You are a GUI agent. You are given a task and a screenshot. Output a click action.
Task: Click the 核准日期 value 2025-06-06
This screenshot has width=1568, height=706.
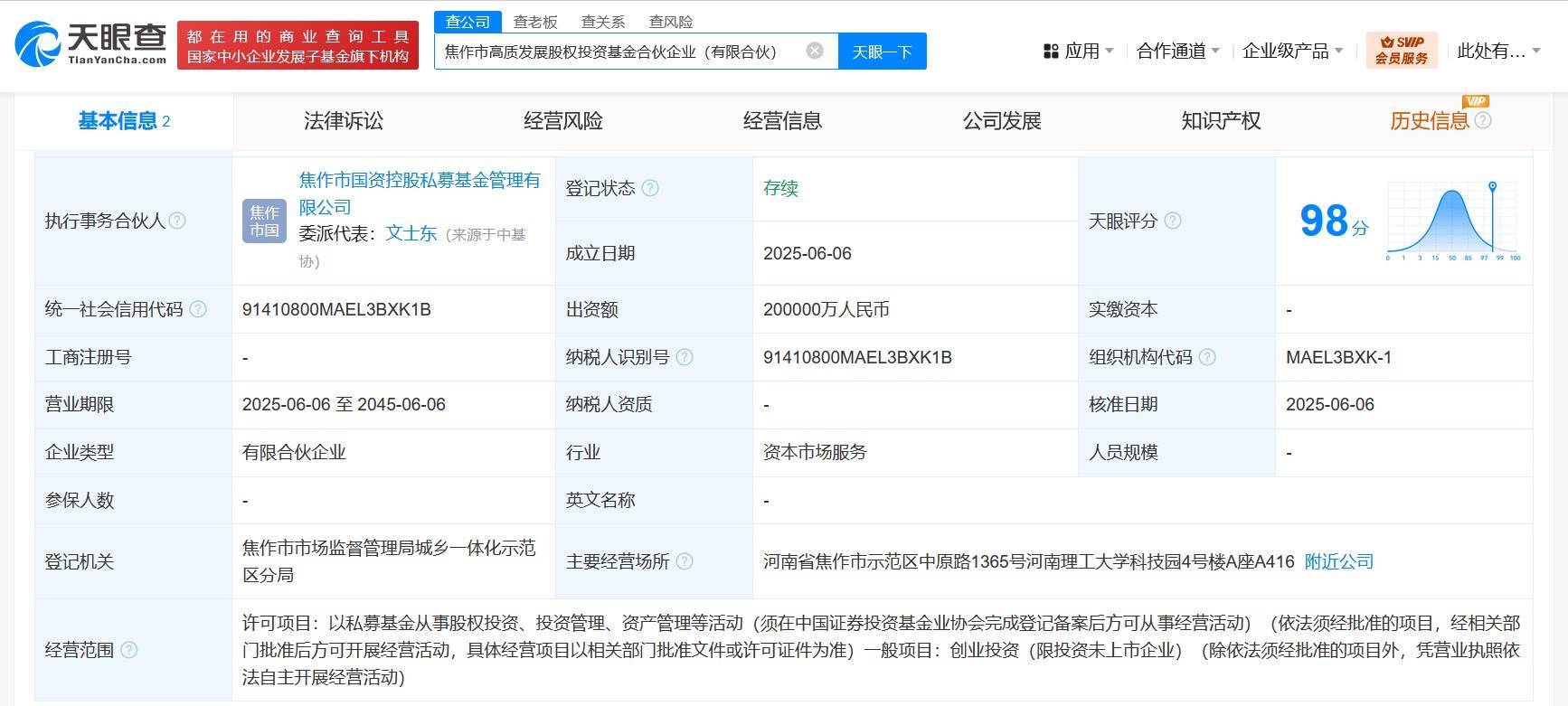pyautogui.click(x=1330, y=404)
